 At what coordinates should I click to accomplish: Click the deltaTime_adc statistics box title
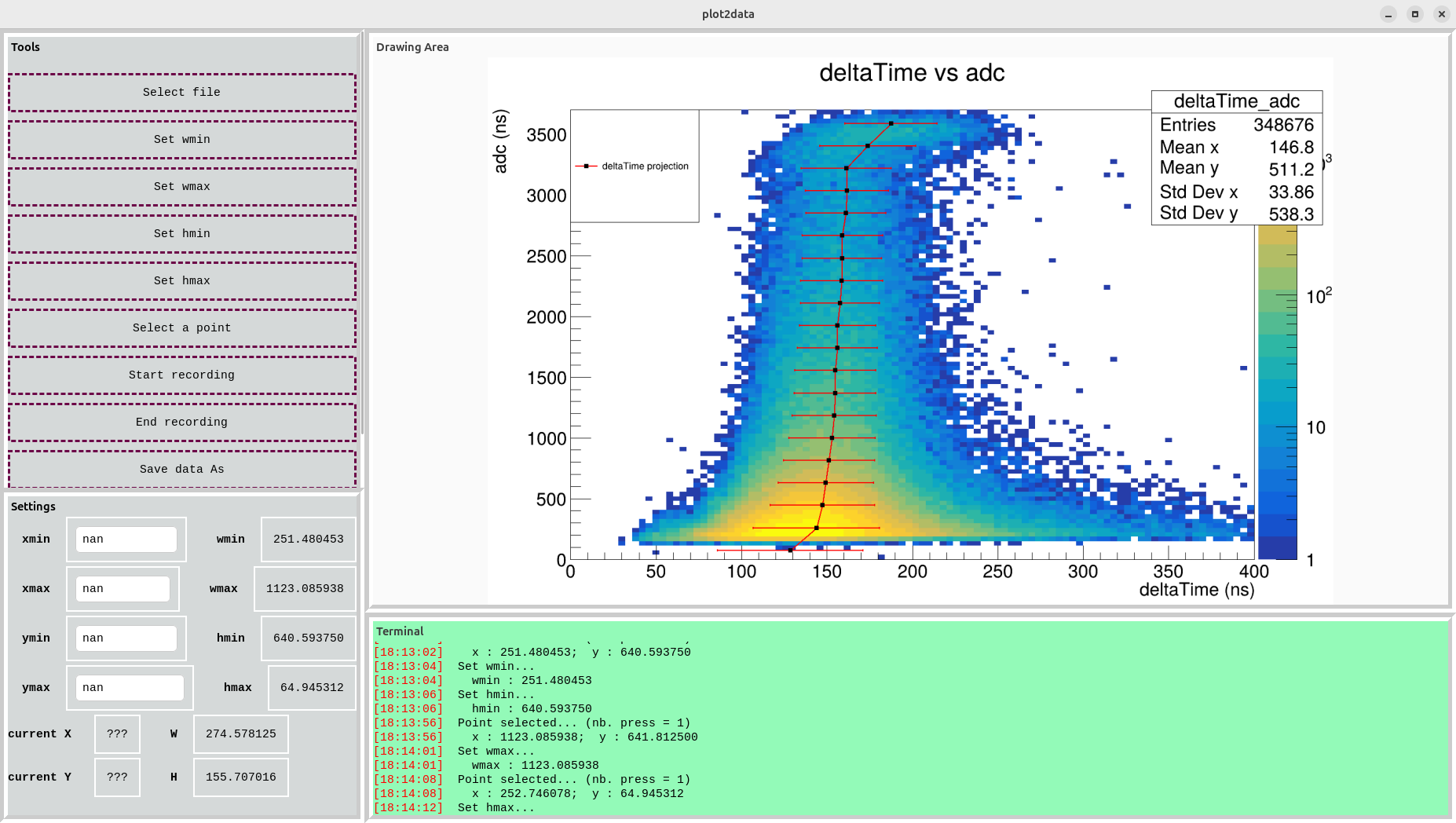click(1237, 101)
